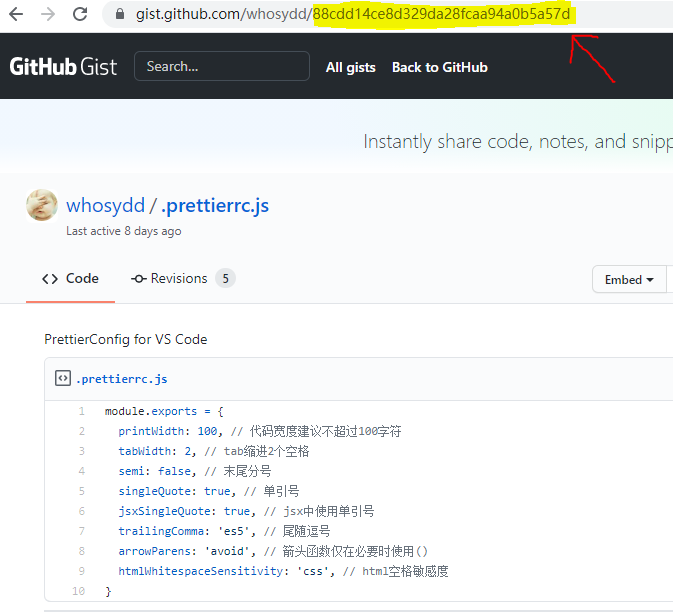The image size is (673, 616).
Task: Go to Back to GitHub link
Action: point(440,67)
